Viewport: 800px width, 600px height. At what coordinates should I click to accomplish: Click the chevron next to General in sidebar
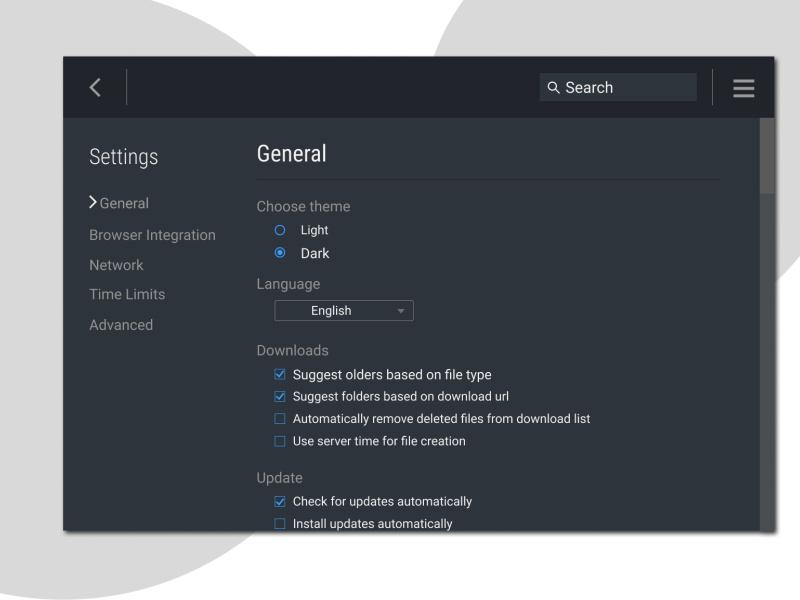(x=92, y=202)
